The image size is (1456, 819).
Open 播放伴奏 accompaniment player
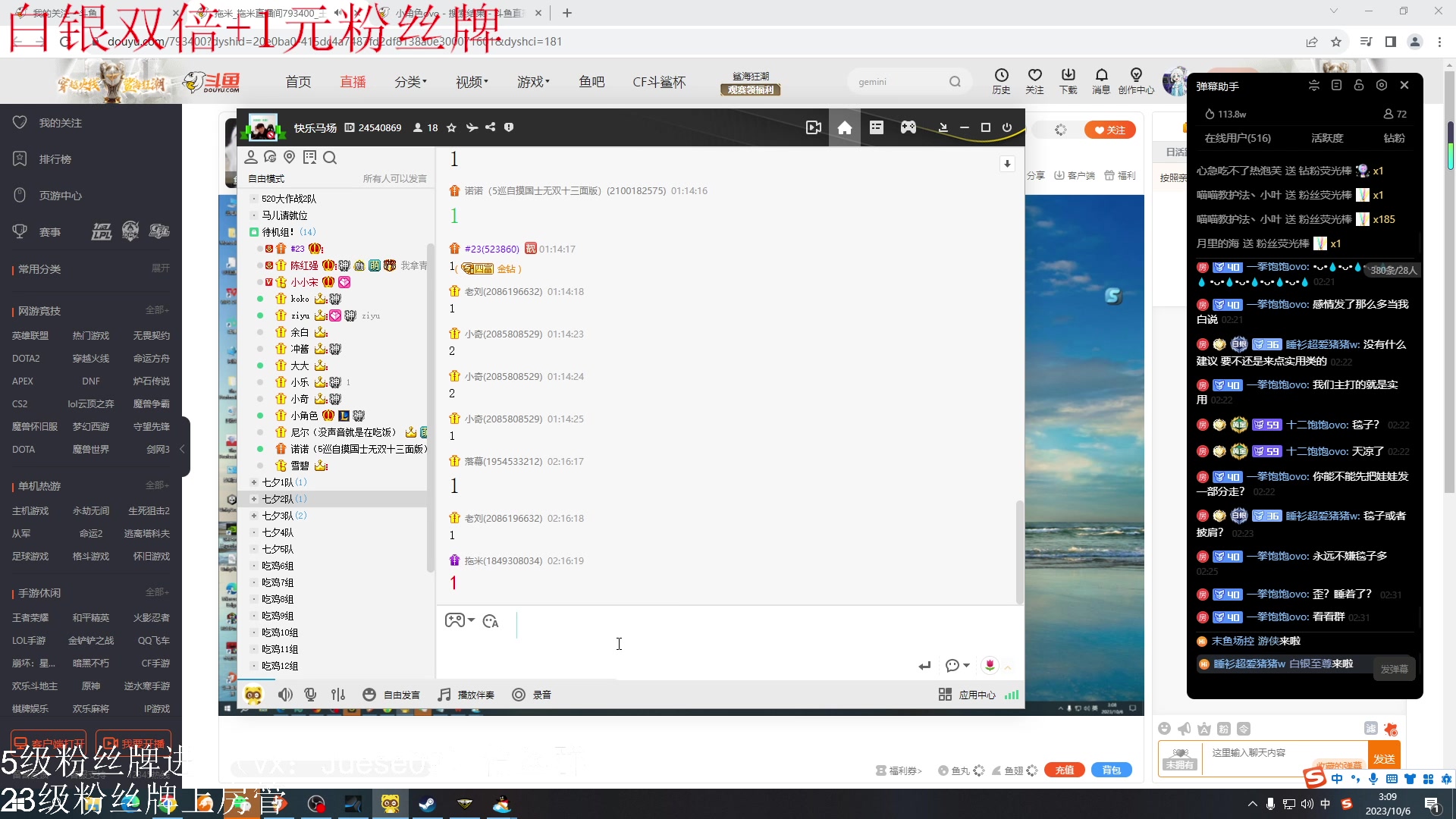(466, 694)
